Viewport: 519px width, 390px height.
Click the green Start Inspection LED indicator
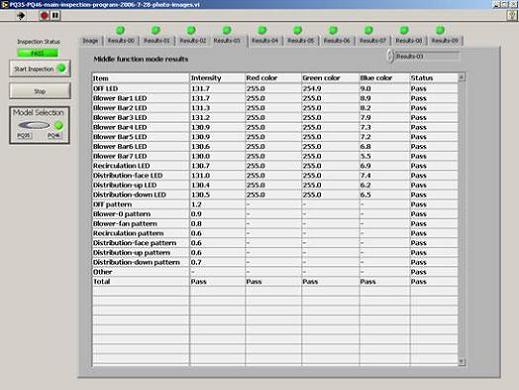(x=62, y=68)
